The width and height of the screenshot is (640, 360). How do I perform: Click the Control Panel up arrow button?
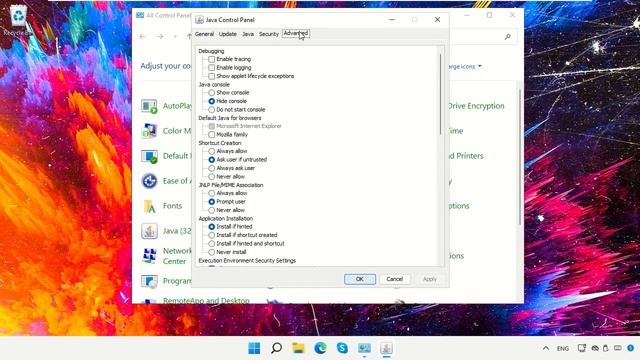189,37
